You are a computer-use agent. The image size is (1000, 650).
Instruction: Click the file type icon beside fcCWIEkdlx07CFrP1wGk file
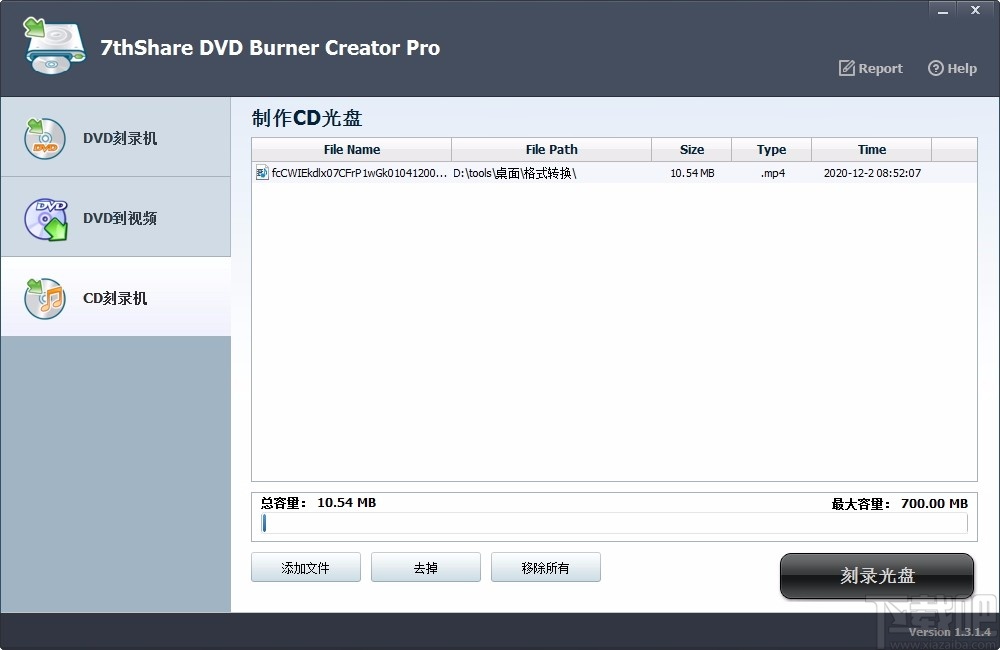(x=265, y=172)
